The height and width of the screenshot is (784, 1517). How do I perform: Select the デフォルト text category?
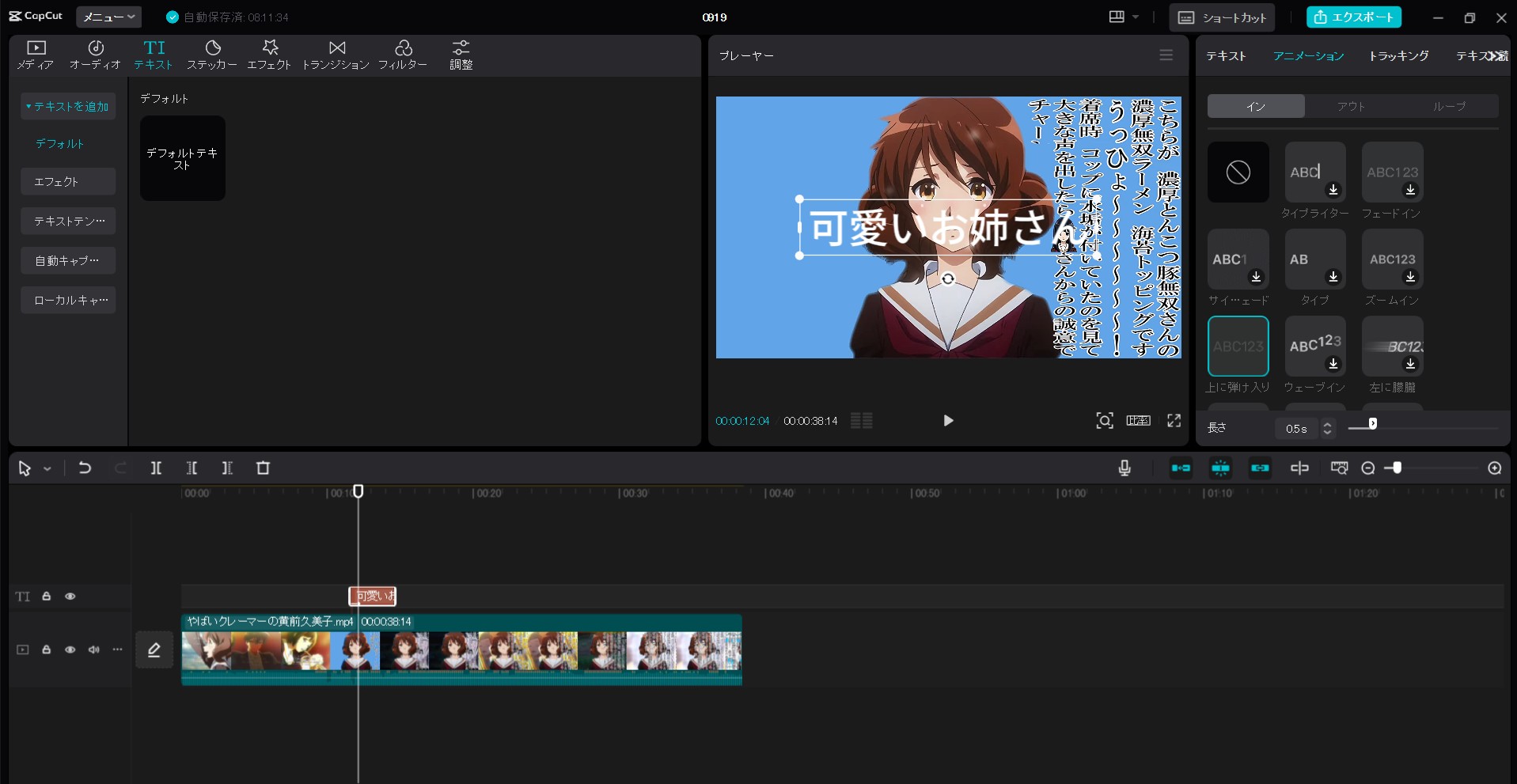pyautogui.click(x=59, y=143)
